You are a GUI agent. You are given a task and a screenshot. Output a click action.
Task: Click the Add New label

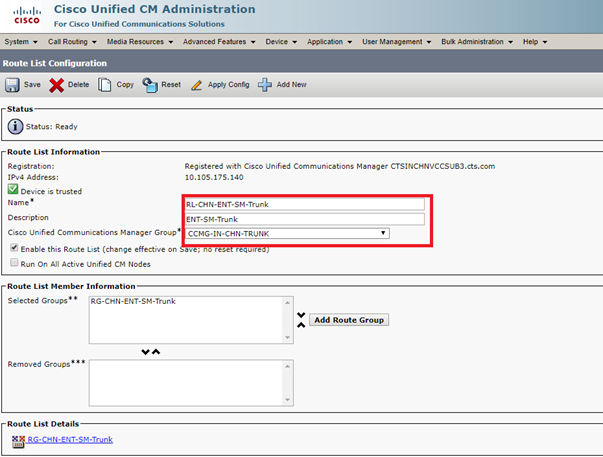[x=292, y=85]
